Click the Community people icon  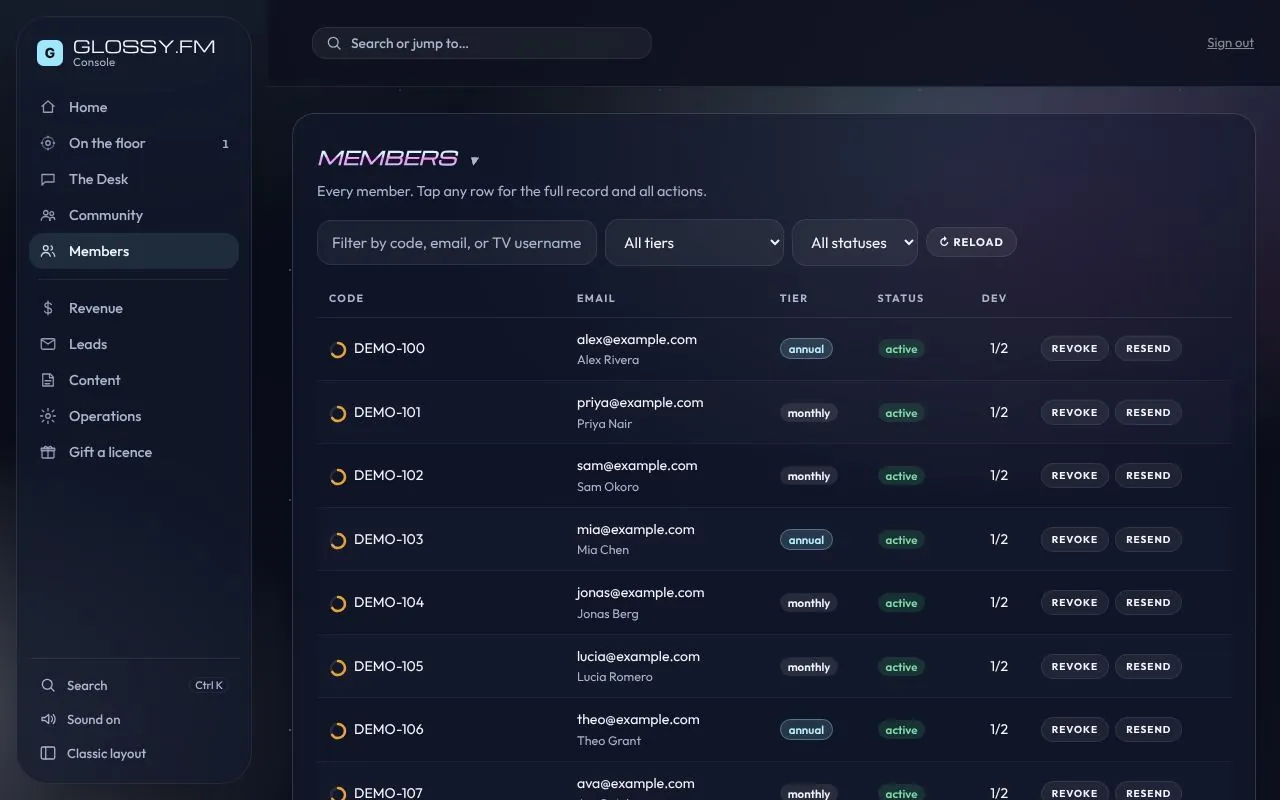point(48,215)
